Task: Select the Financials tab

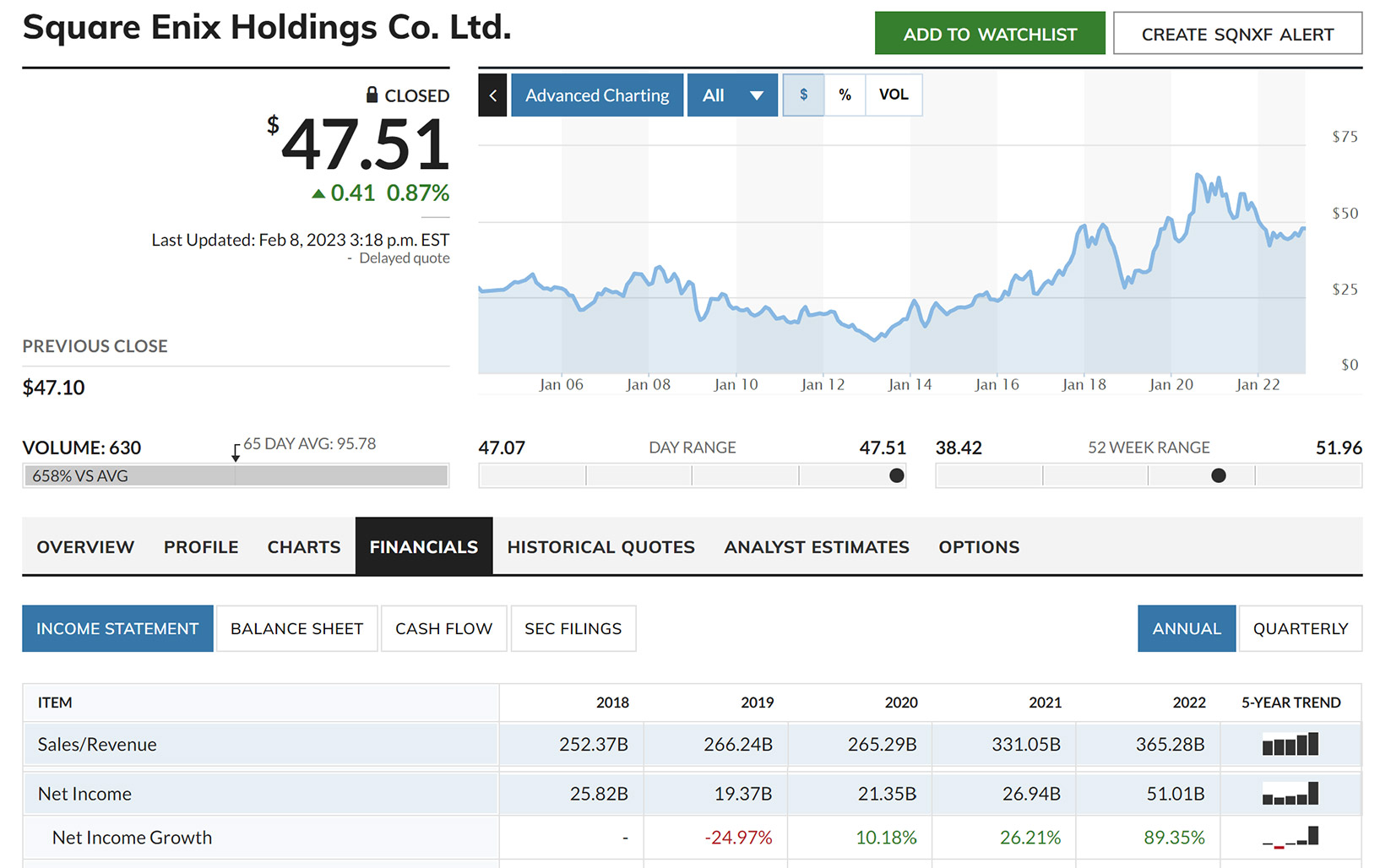Action: [424, 547]
